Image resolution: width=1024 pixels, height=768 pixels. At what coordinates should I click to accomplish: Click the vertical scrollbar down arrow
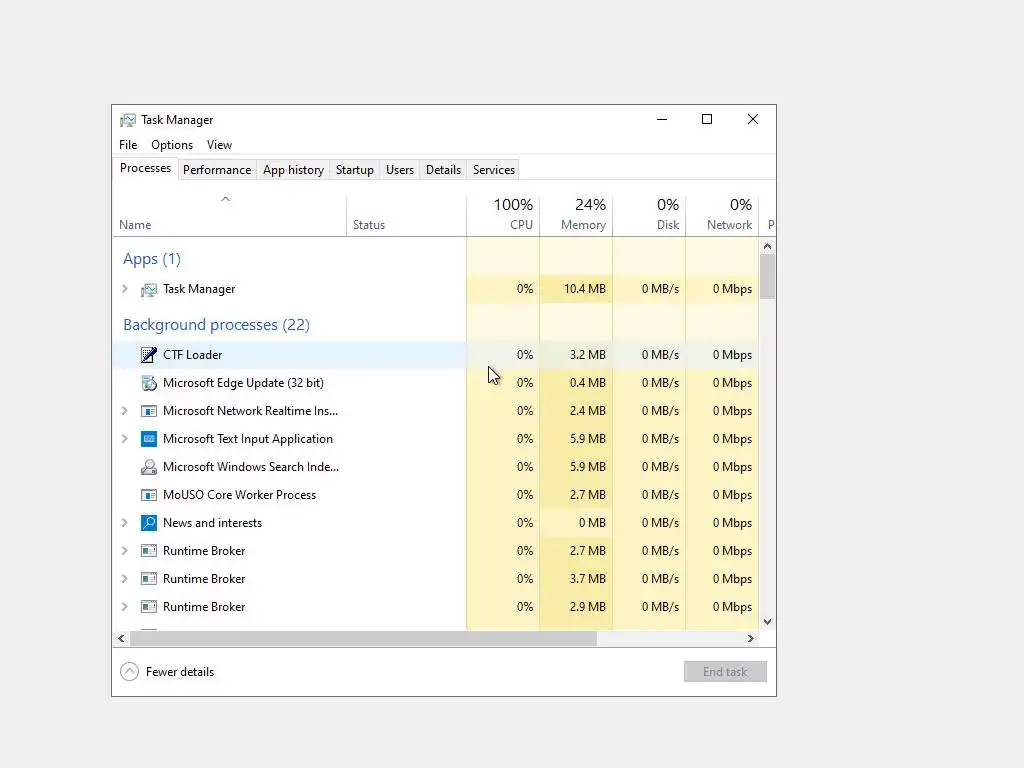(x=767, y=622)
